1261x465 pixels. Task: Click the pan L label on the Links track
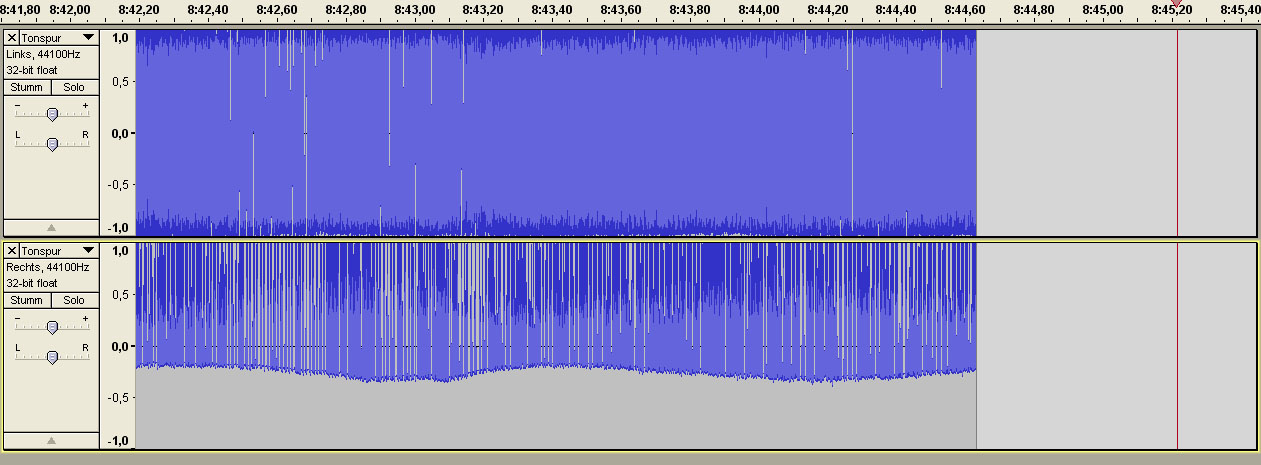[x=17, y=134]
